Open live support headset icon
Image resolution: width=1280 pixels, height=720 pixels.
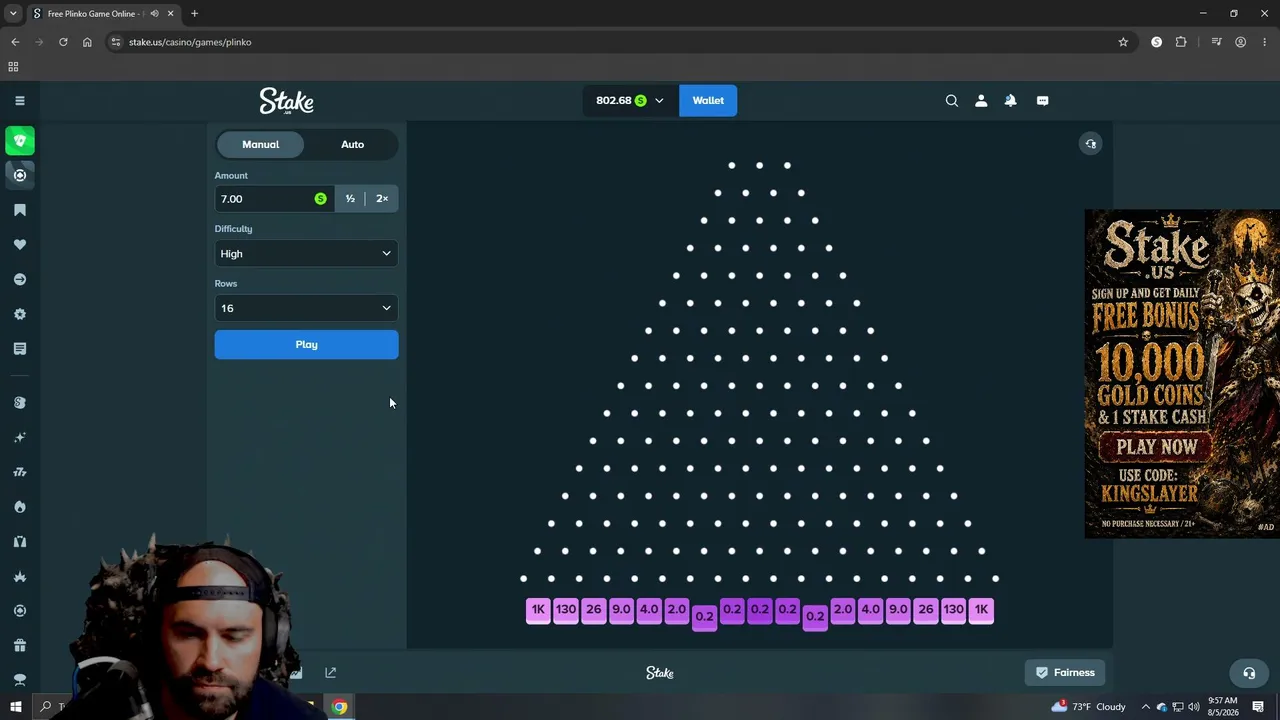[x=1249, y=673]
